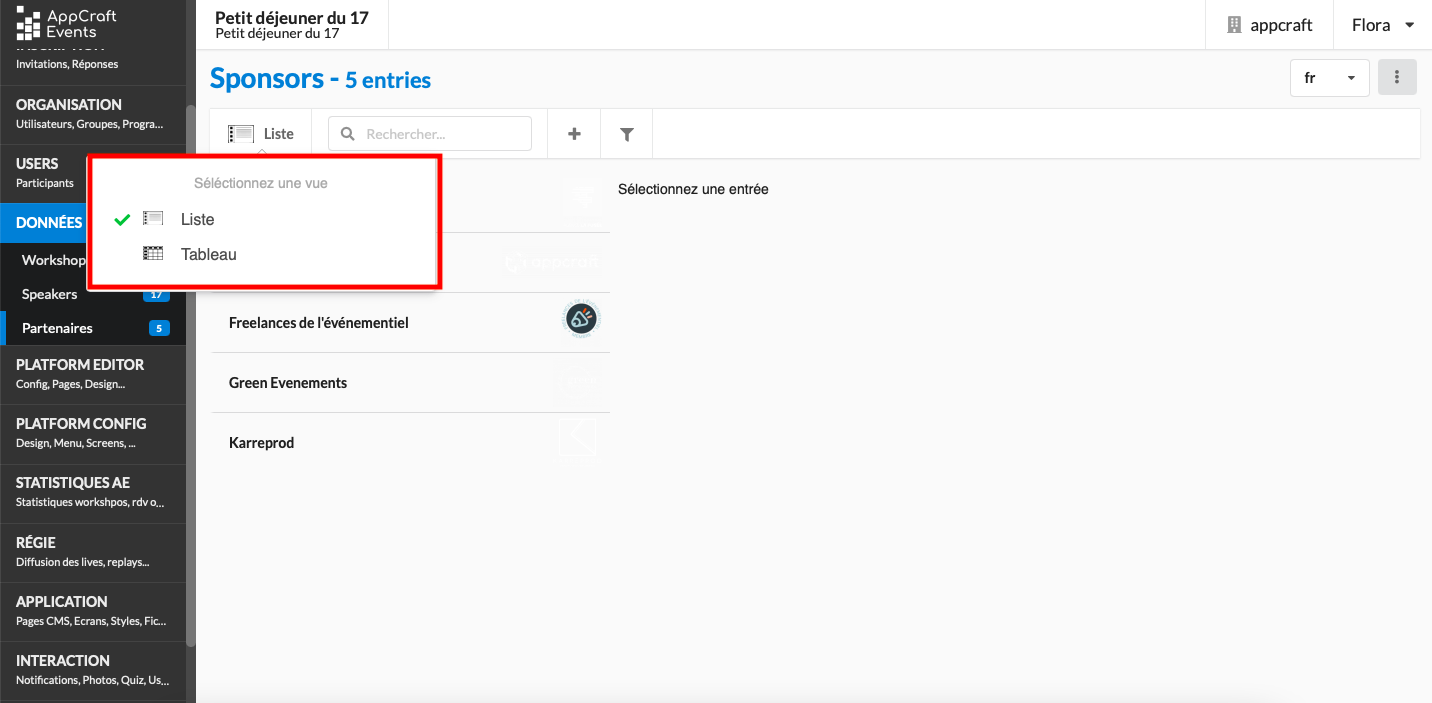The width and height of the screenshot is (1432, 703).
Task: Open the filter funnel icon
Action: tap(627, 134)
